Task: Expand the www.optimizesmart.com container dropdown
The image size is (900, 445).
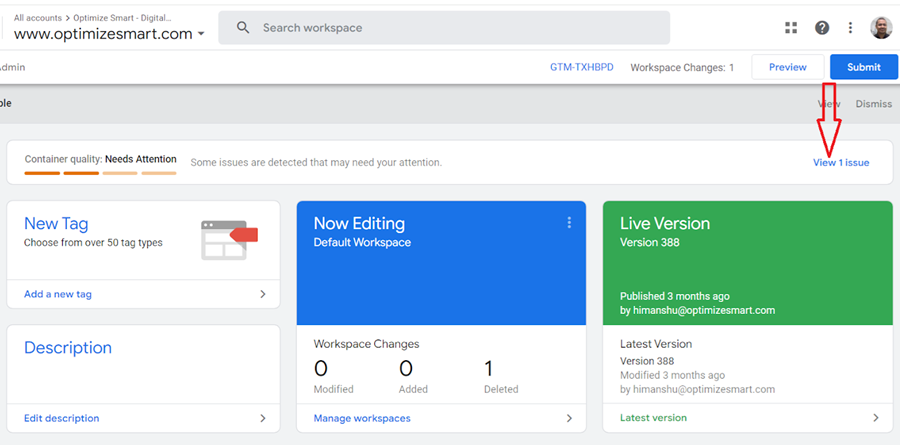Action: tap(202, 34)
